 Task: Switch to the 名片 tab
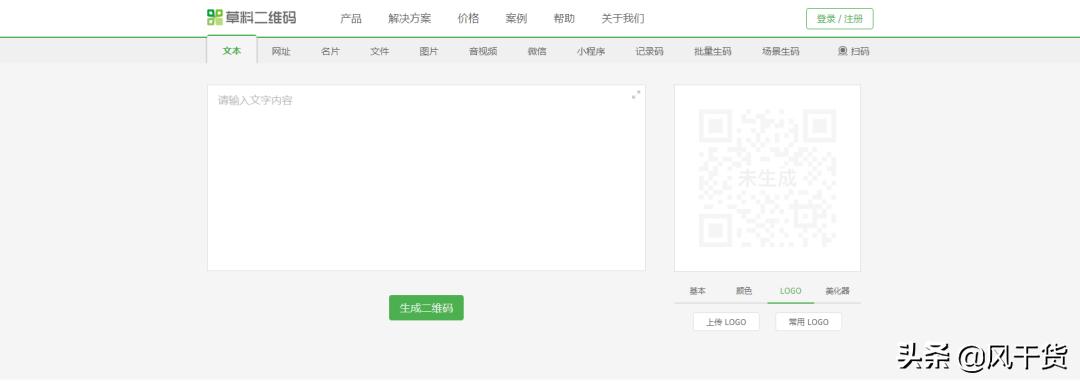pyautogui.click(x=331, y=51)
